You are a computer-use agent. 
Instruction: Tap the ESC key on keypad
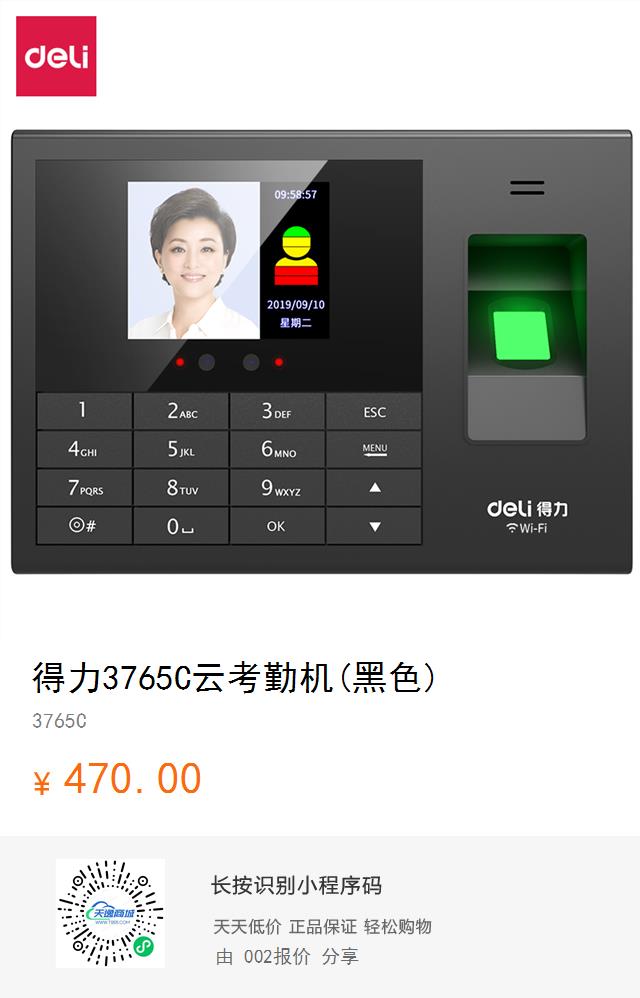pos(374,412)
